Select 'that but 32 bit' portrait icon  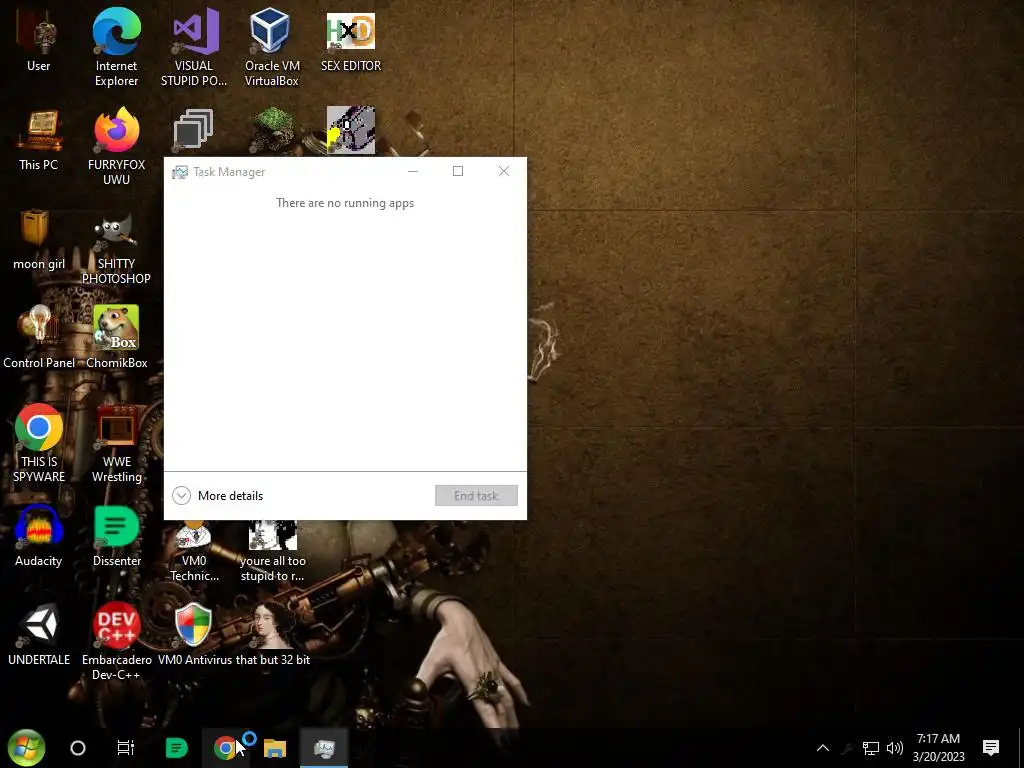pyautogui.click(x=272, y=635)
